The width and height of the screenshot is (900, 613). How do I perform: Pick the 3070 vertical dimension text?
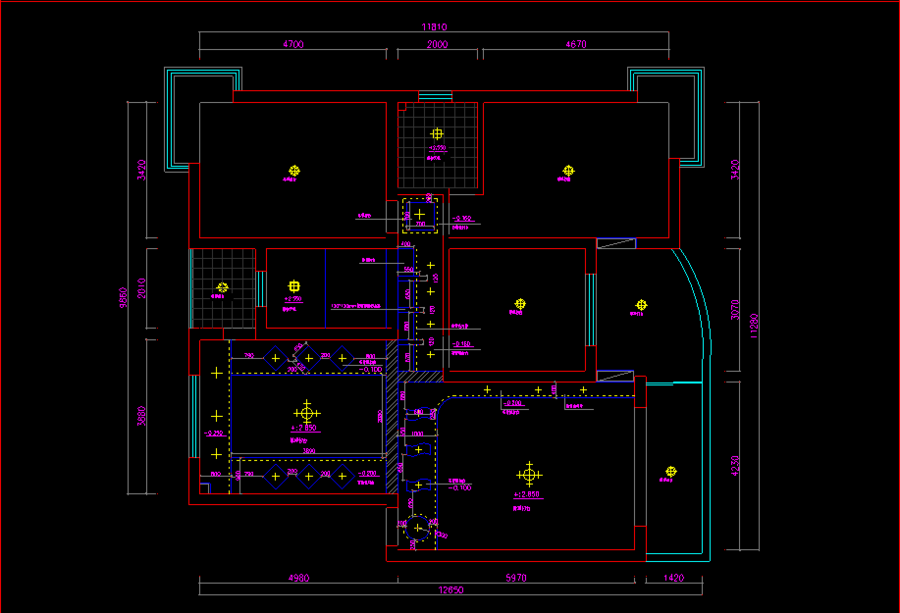[x=735, y=310]
